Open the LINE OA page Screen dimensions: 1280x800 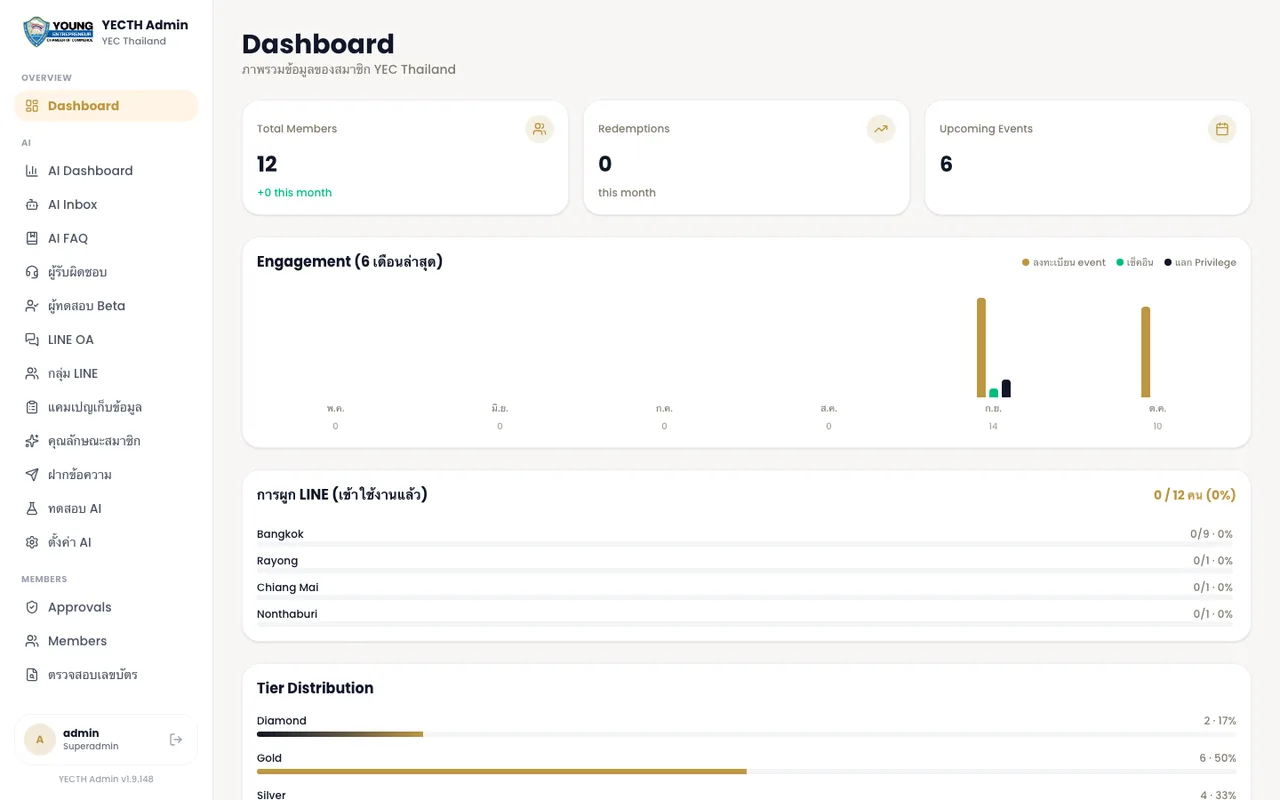(106, 340)
